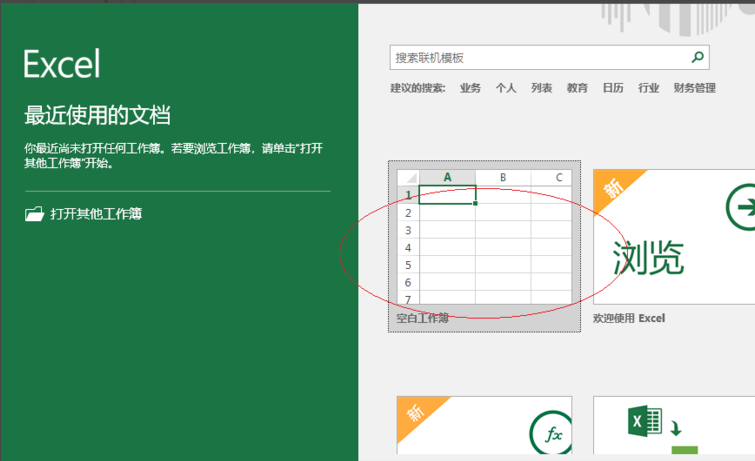
Task: Click the arrow circle icon on 浏览 template
Action: pos(741,207)
